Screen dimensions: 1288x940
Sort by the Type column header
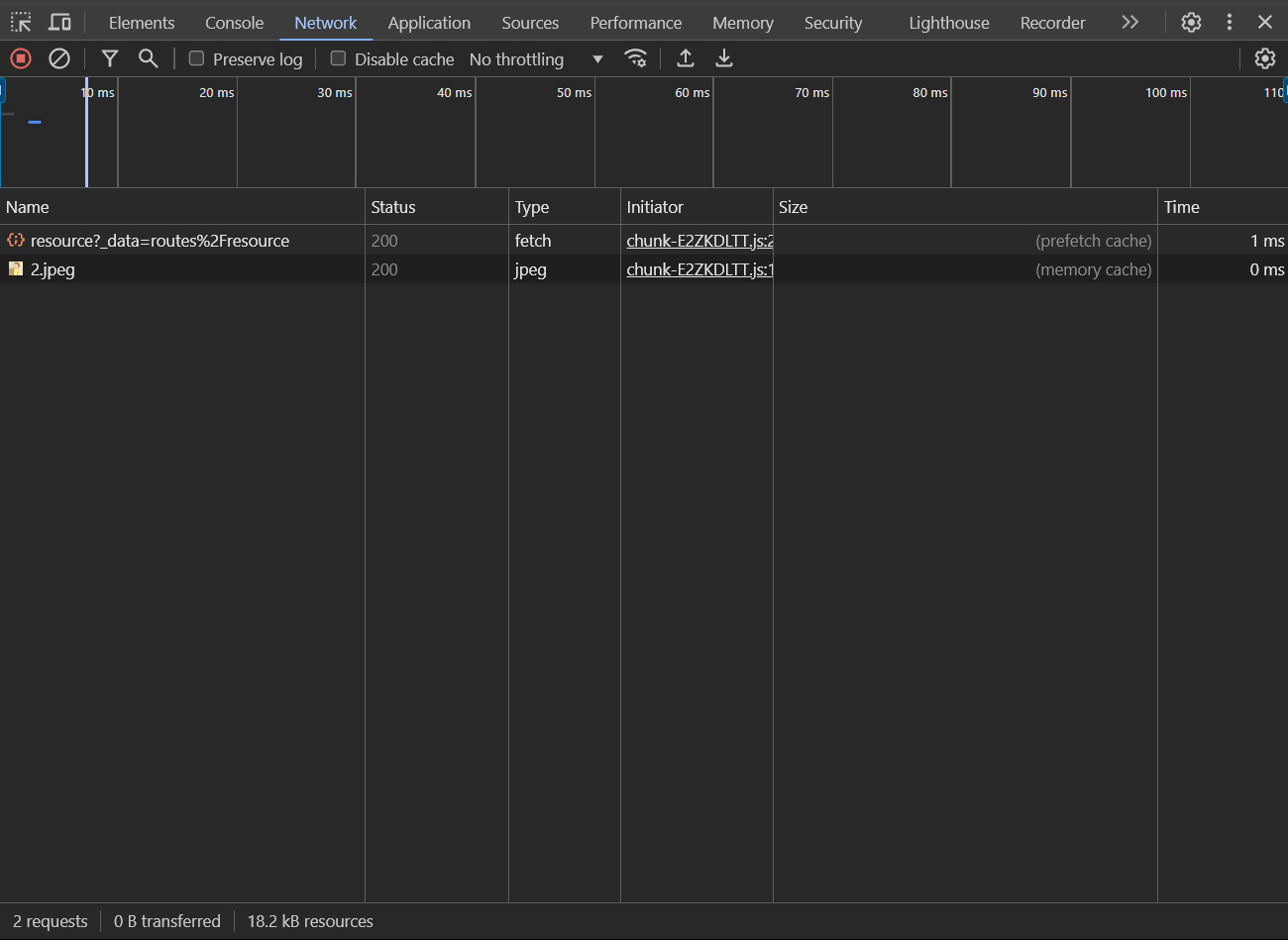[x=565, y=207]
